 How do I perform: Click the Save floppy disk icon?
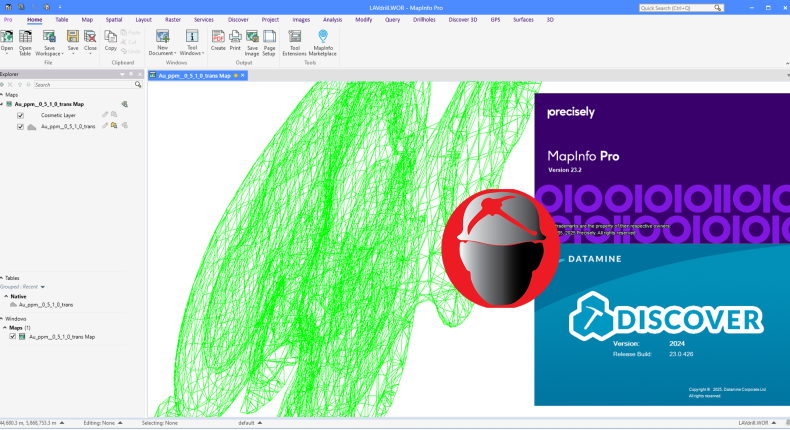point(73,37)
